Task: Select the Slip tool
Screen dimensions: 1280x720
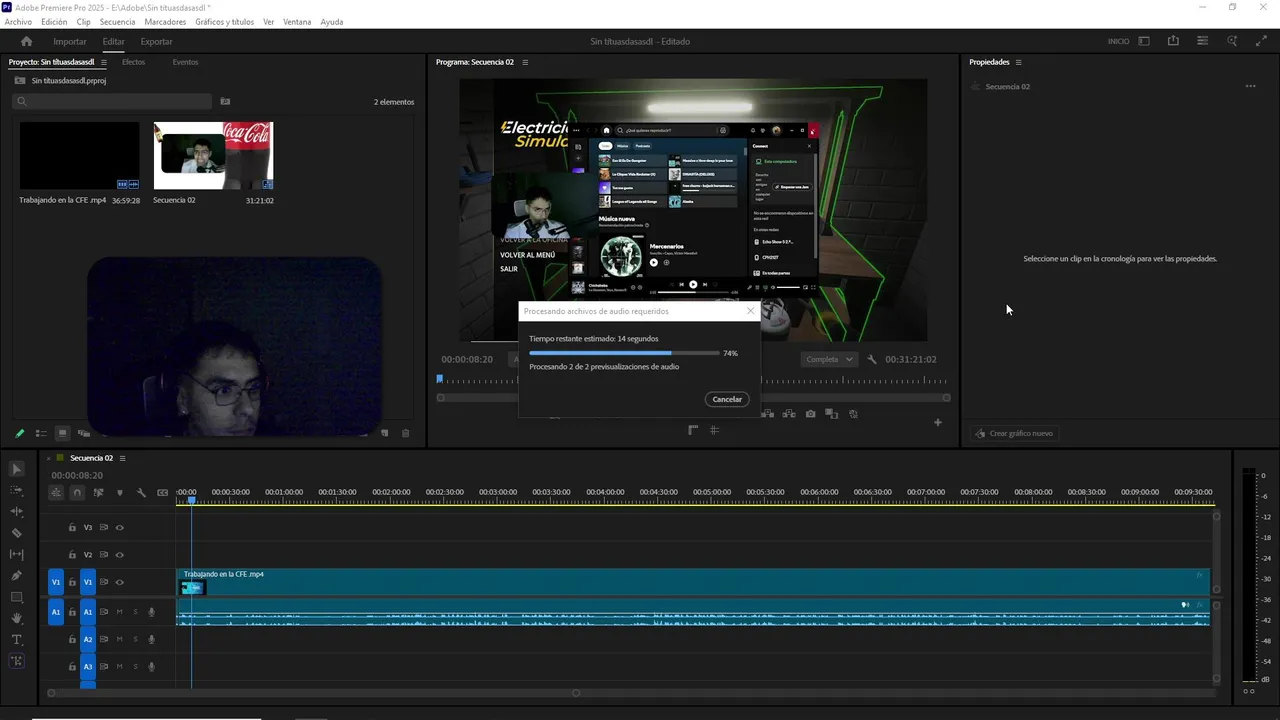Action: pyautogui.click(x=17, y=554)
